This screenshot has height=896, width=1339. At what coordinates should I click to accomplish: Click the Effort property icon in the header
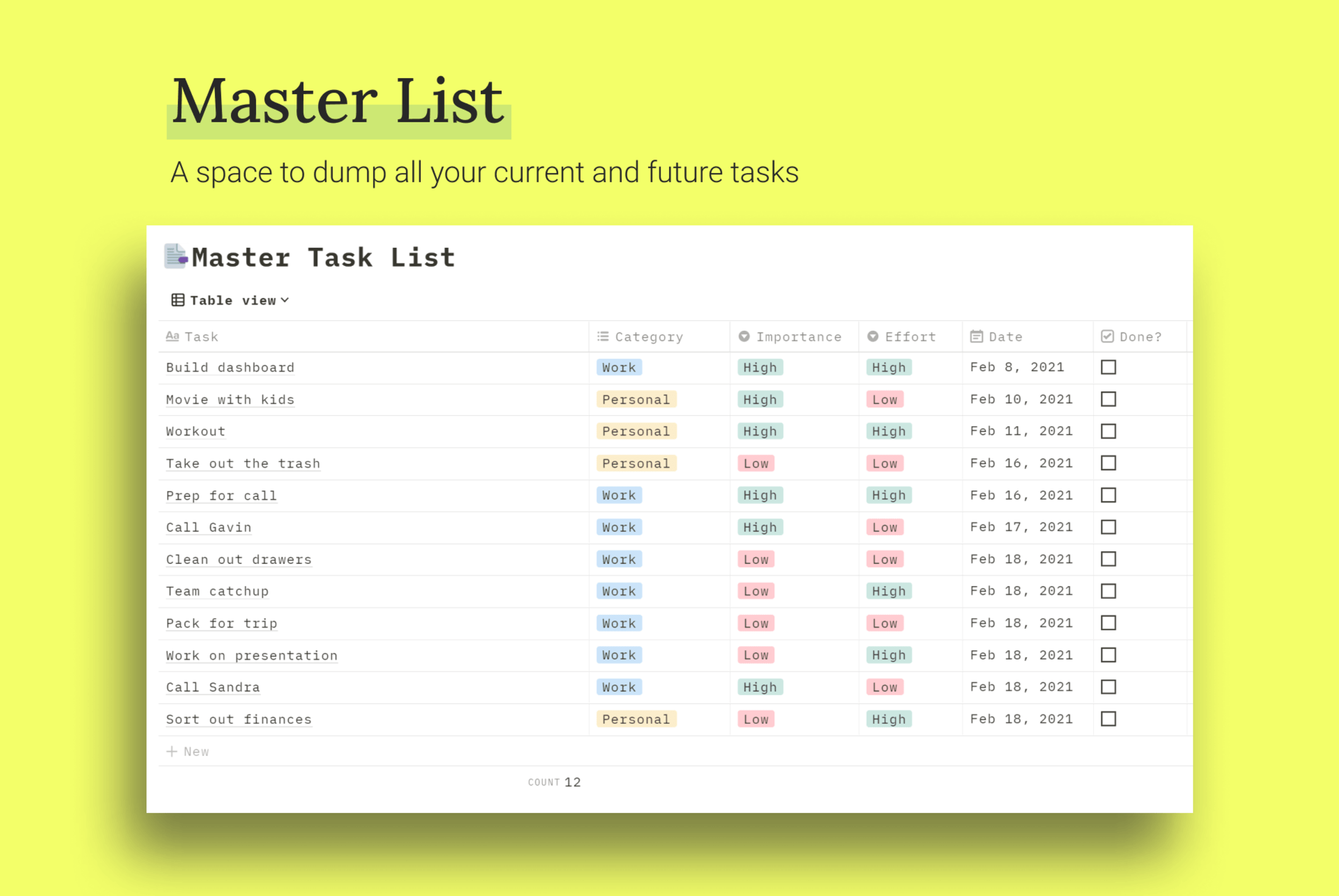click(x=873, y=336)
